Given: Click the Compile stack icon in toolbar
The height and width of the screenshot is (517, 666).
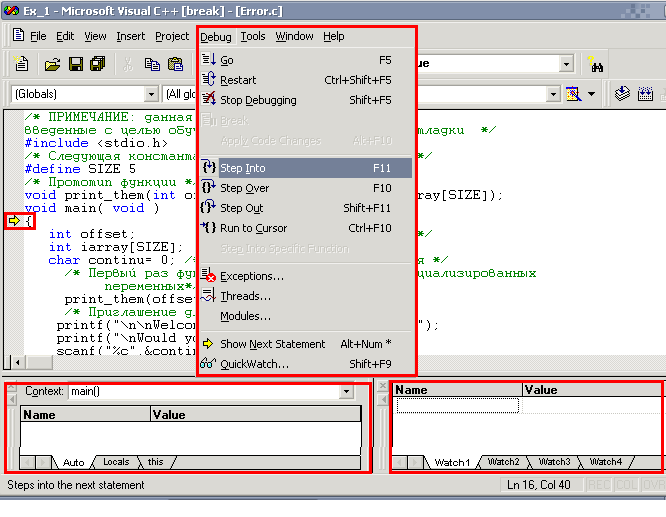Looking at the screenshot, I should click(x=622, y=93).
